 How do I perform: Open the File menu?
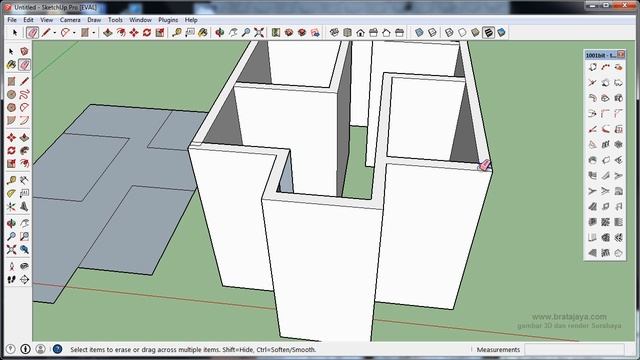tap(12, 20)
